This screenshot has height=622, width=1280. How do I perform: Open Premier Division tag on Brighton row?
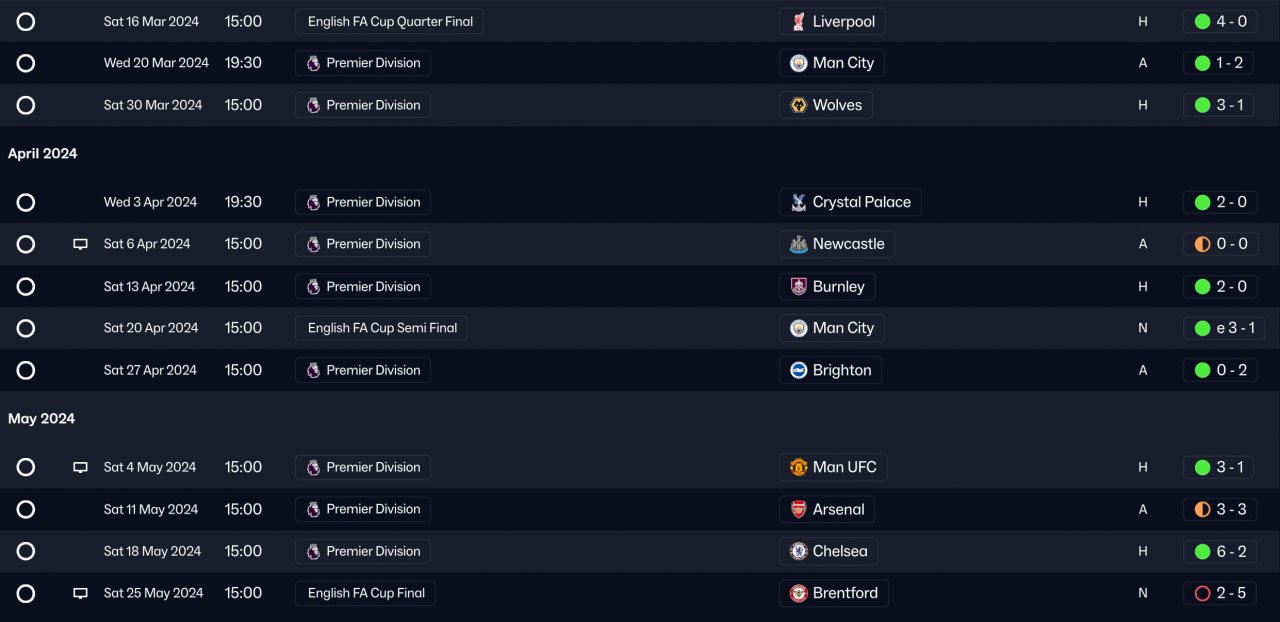[363, 370]
